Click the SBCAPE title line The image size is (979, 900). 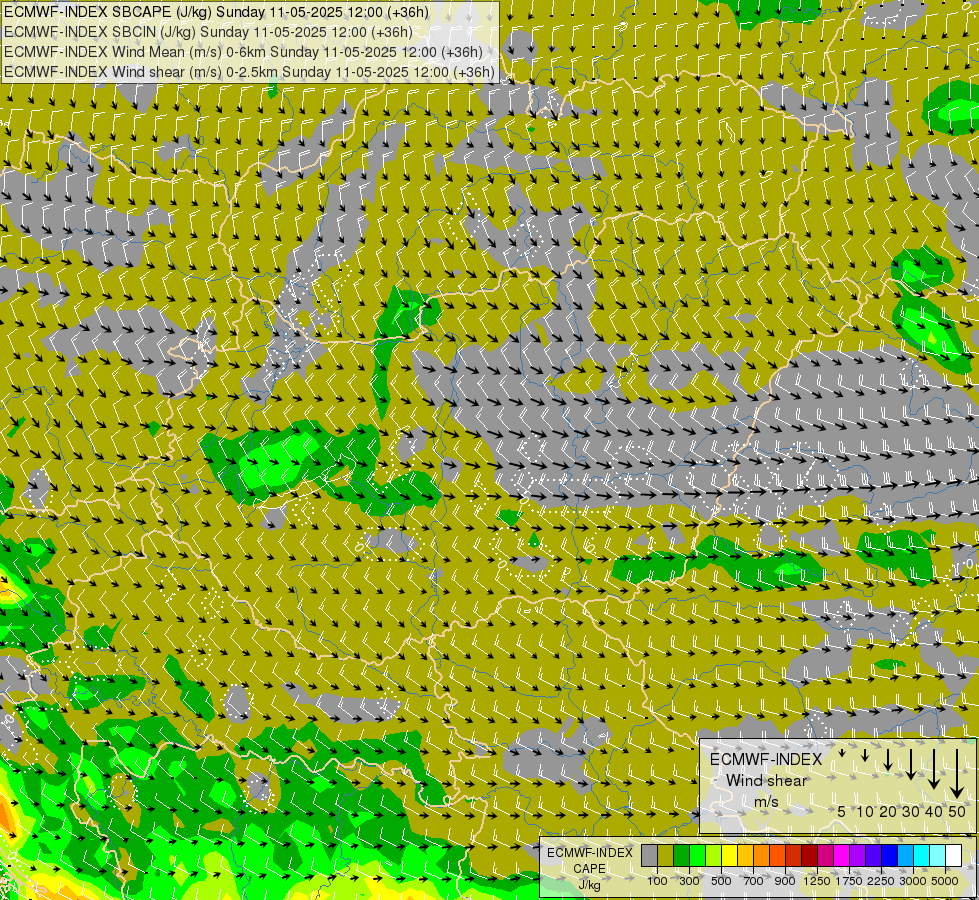[216, 12]
